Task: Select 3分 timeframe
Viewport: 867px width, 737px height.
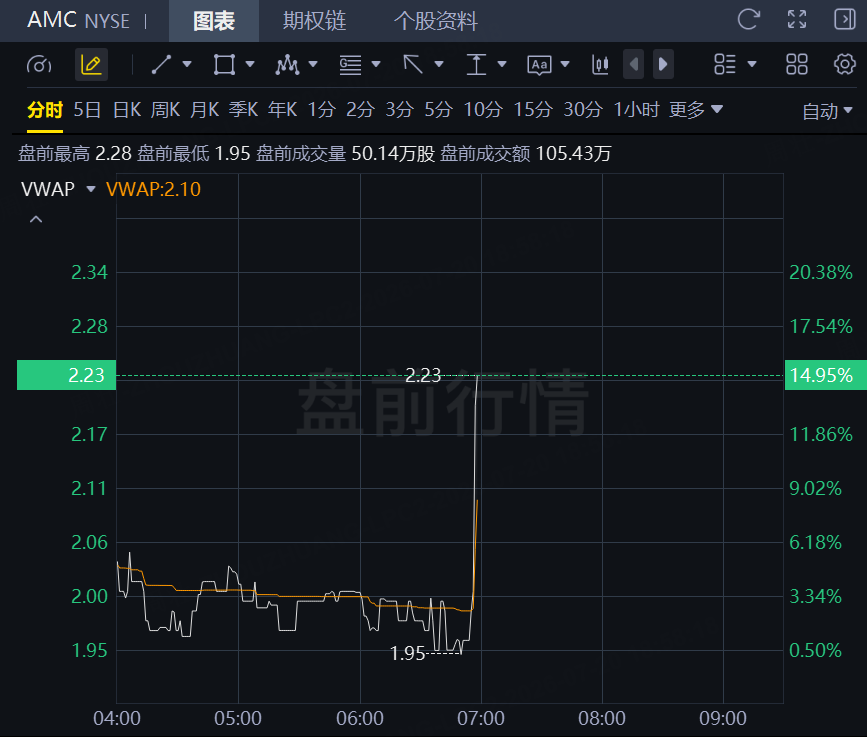Action: 400,109
